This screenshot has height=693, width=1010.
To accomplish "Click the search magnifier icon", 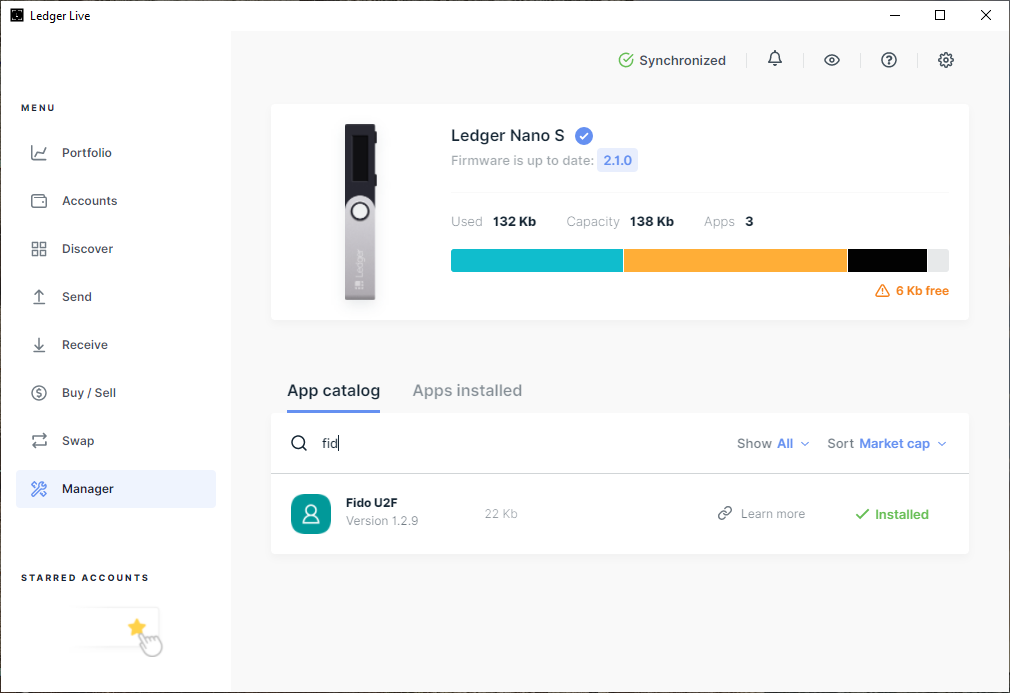I will click(x=298, y=443).
